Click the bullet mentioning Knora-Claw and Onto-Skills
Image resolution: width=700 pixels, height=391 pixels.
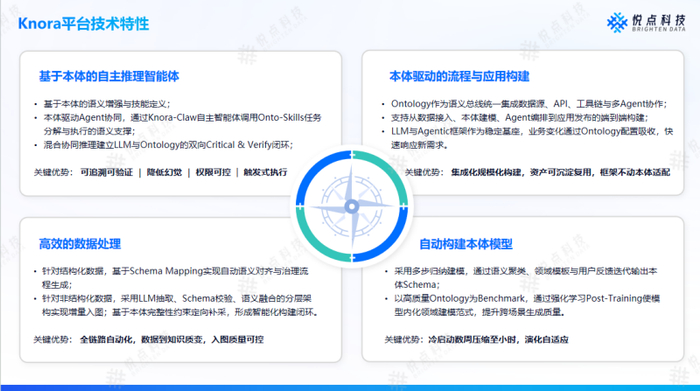(178, 124)
